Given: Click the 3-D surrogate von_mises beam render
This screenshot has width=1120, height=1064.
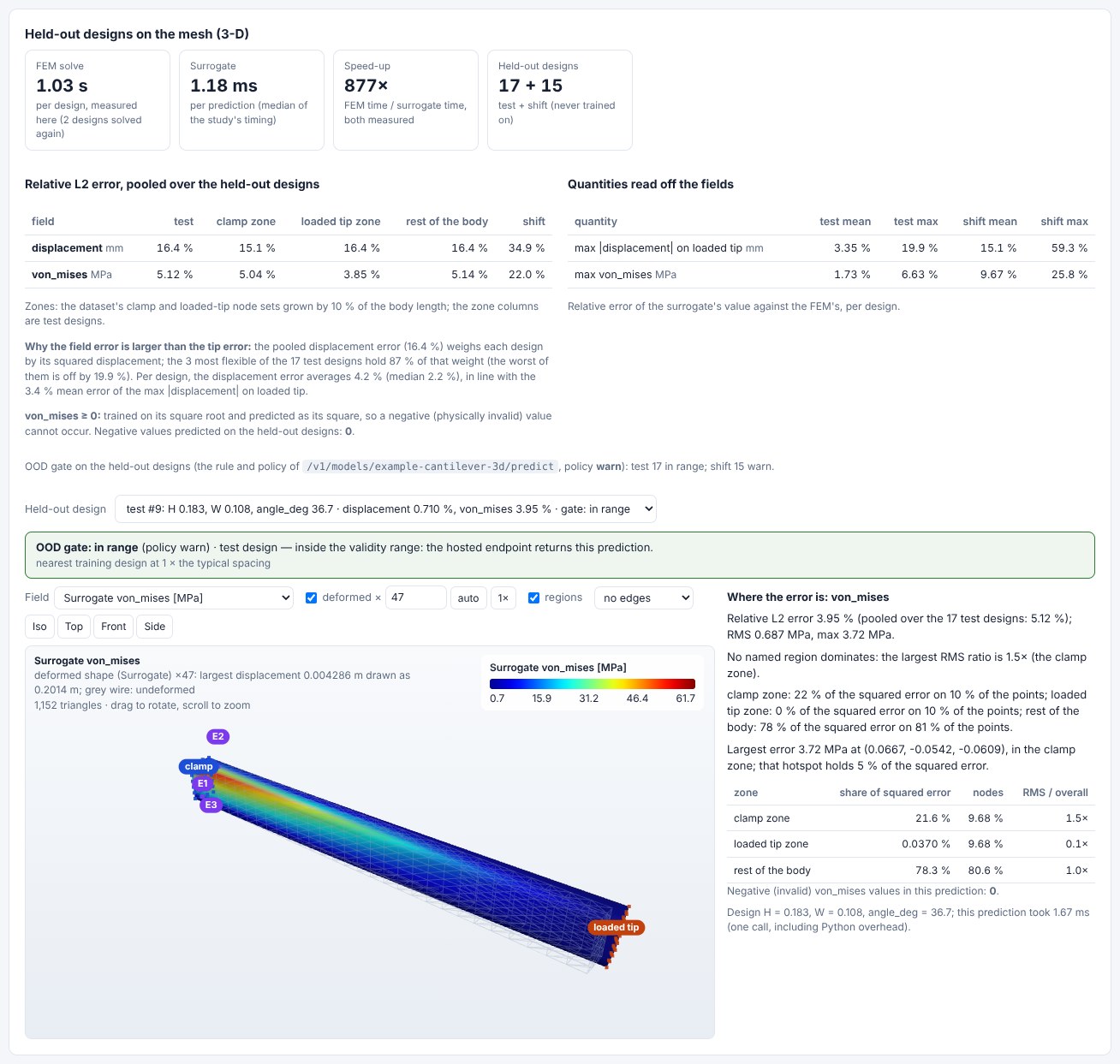Looking at the screenshot, I should click(411, 865).
